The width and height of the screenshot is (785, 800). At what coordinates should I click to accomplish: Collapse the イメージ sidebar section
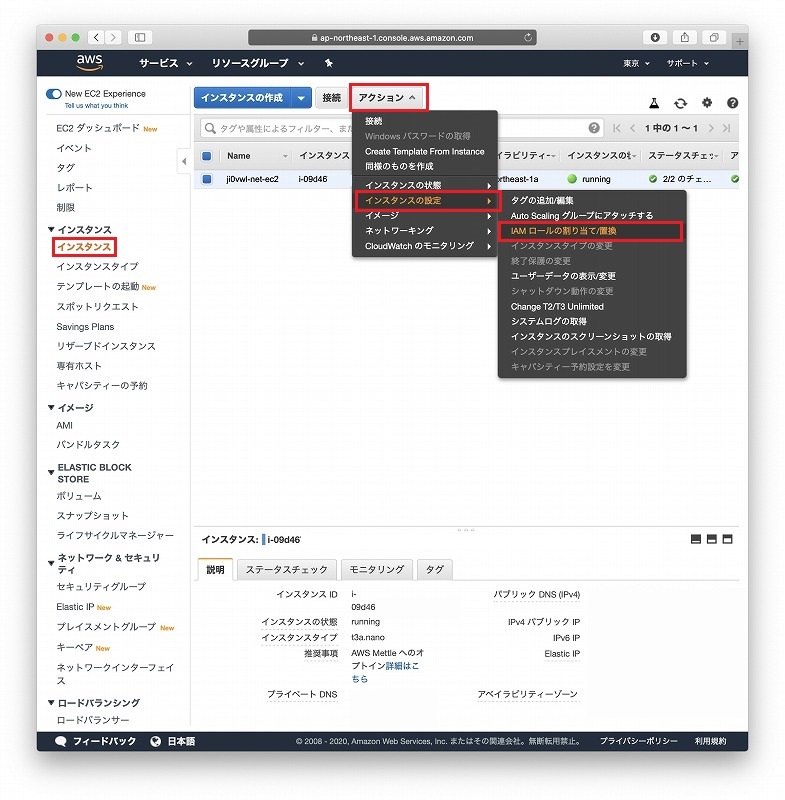[51, 407]
